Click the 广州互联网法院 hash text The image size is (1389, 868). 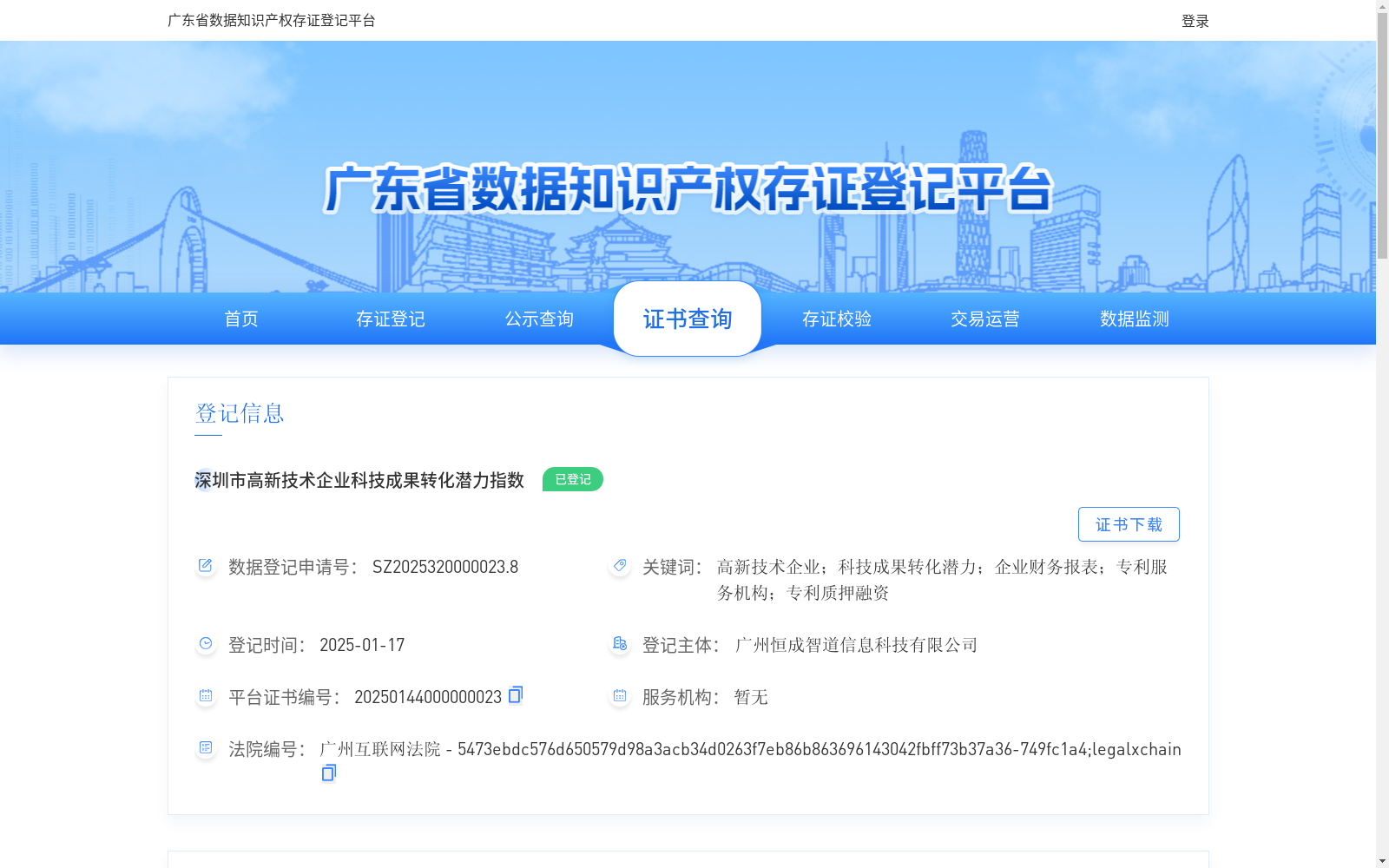pos(750,749)
